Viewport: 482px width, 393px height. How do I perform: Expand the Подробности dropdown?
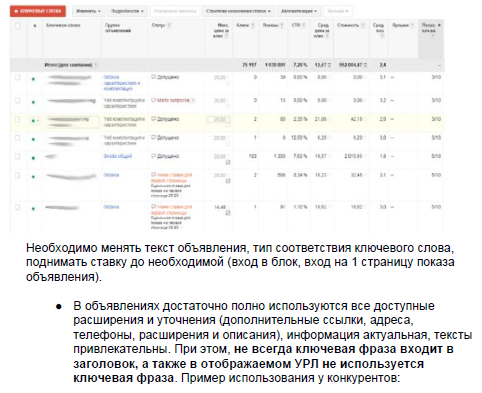[x=127, y=11]
